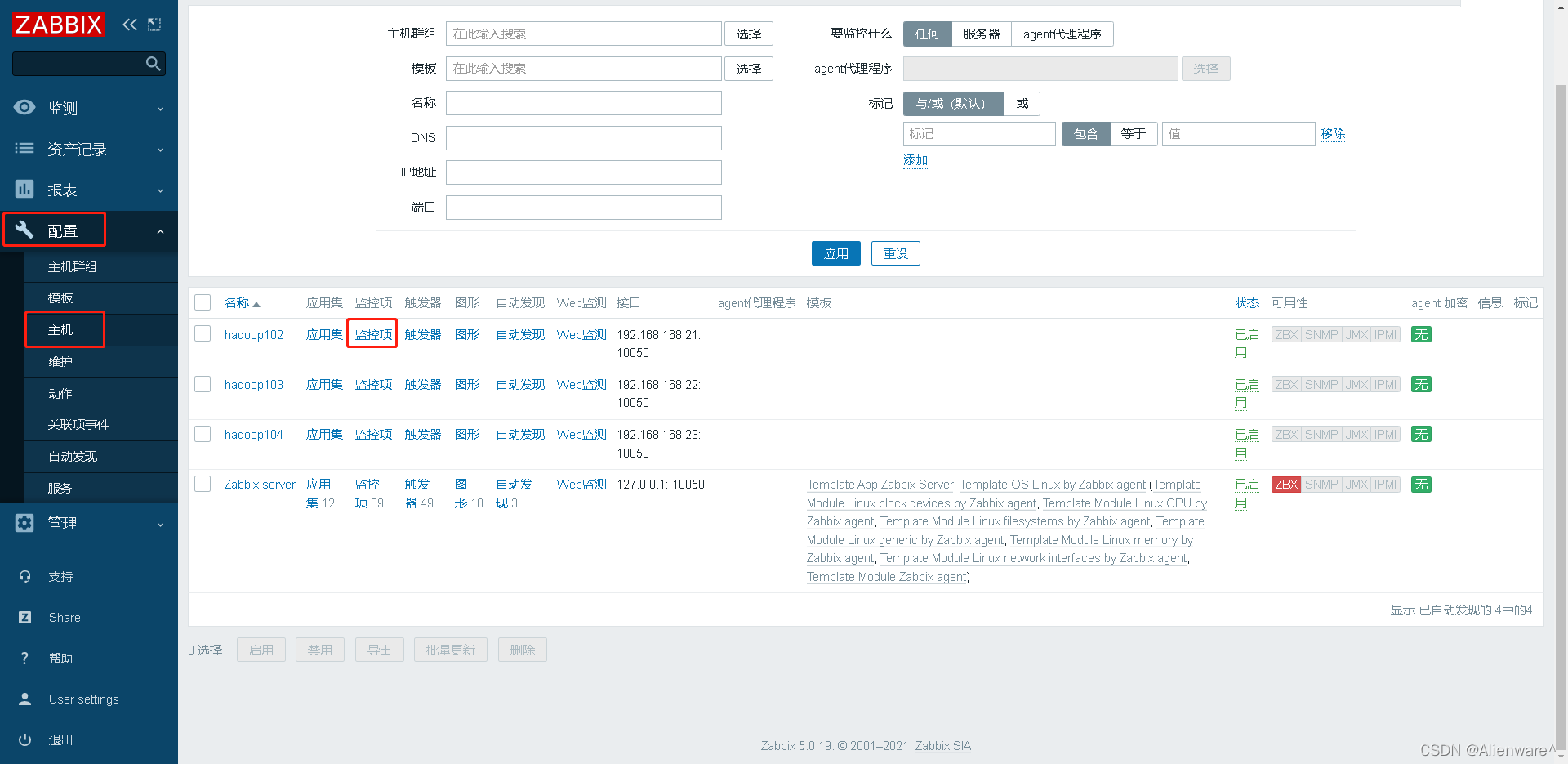The image size is (1568, 764).
Task: Click into the 名称 filter field
Action: tap(584, 103)
